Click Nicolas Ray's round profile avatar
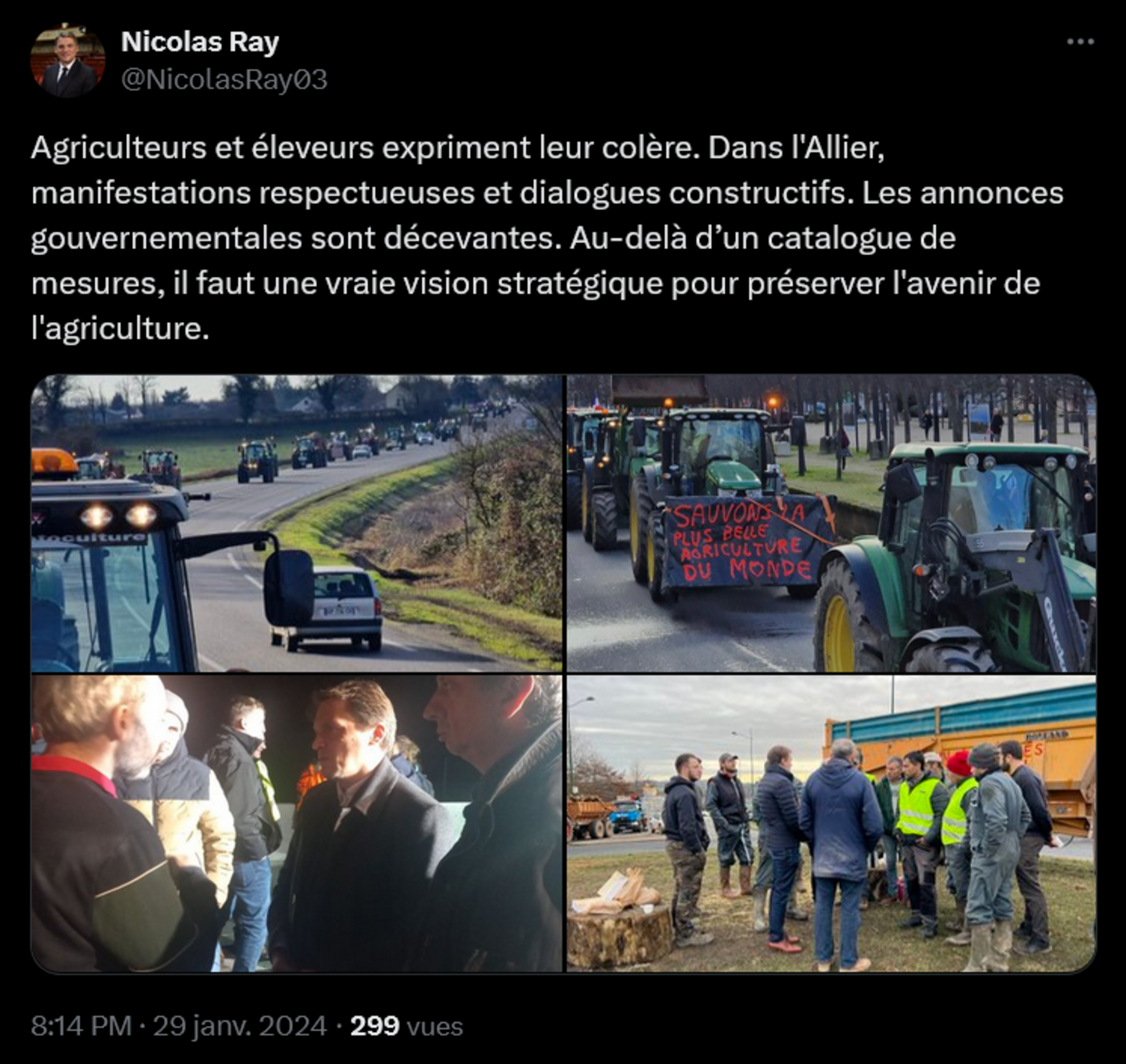Viewport: 1126px width, 1064px height. click(68, 60)
